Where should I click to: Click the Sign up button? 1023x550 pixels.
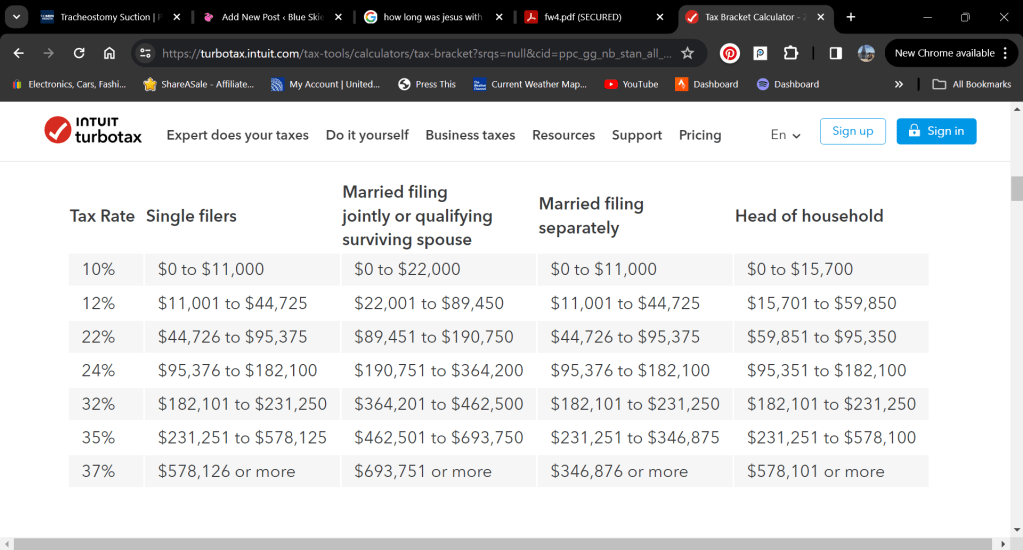852,131
